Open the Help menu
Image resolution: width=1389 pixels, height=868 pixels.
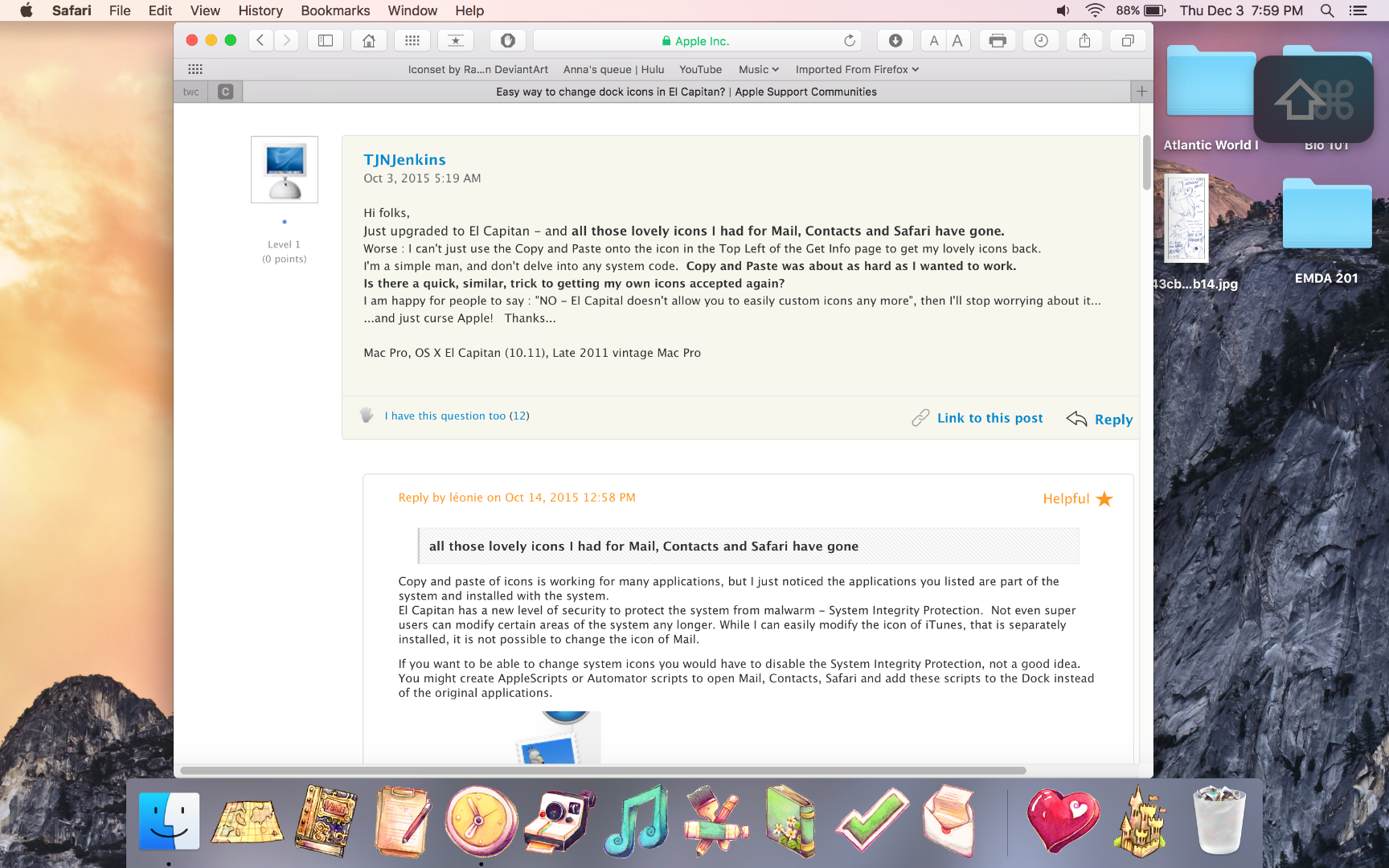coord(469,10)
